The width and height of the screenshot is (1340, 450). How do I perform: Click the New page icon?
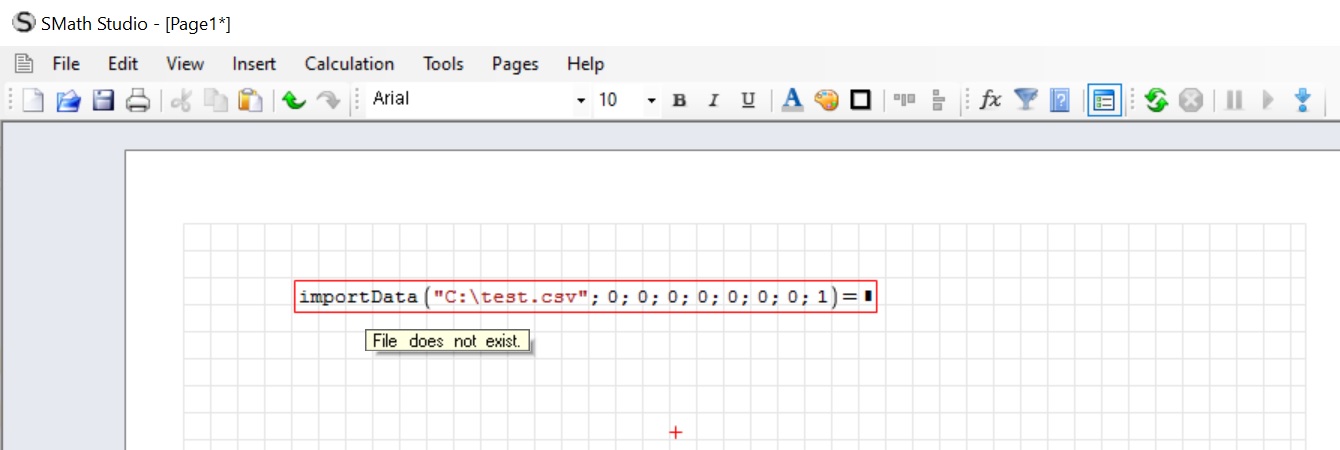tap(34, 100)
